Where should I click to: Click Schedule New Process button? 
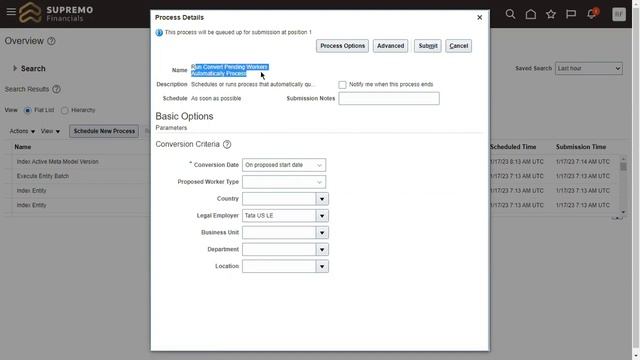(104, 131)
